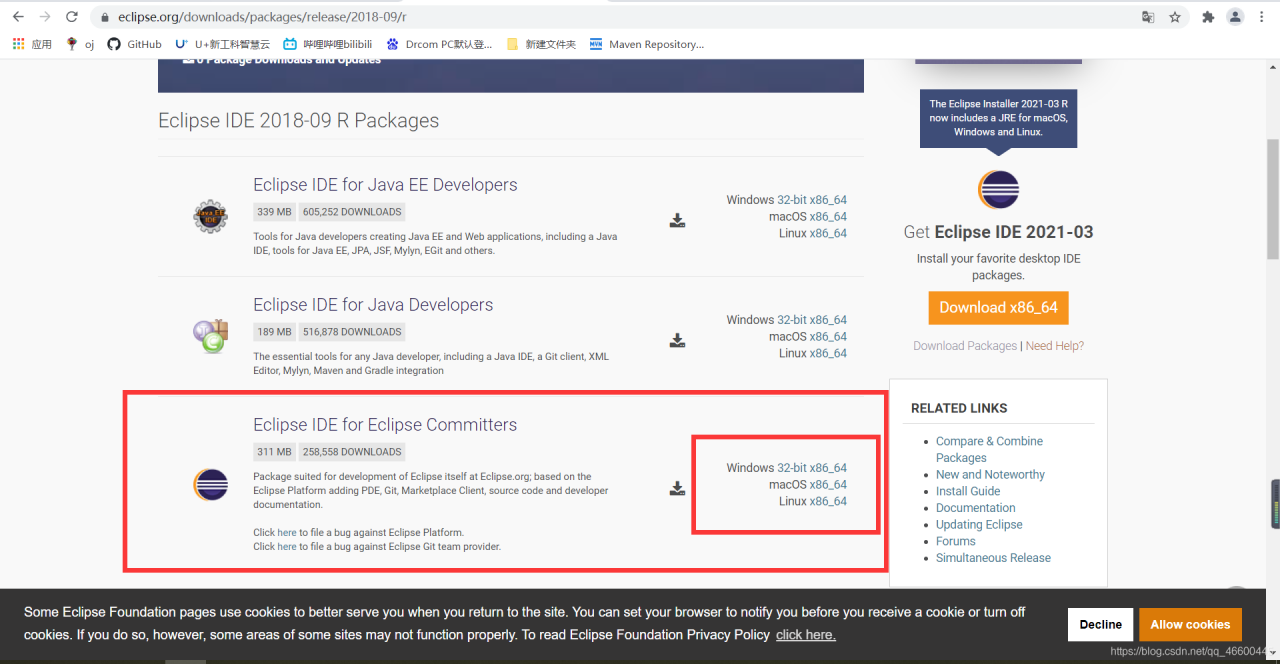Select macOS x86_64 for Eclipse Committers
This screenshot has height=664, width=1280.
pyautogui.click(x=828, y=484)
